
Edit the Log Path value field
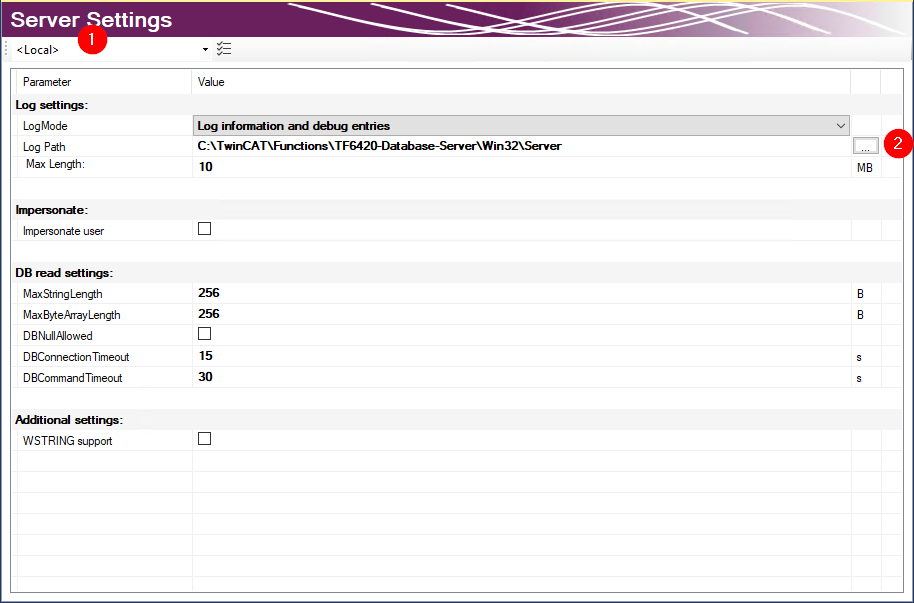[521, 146]
